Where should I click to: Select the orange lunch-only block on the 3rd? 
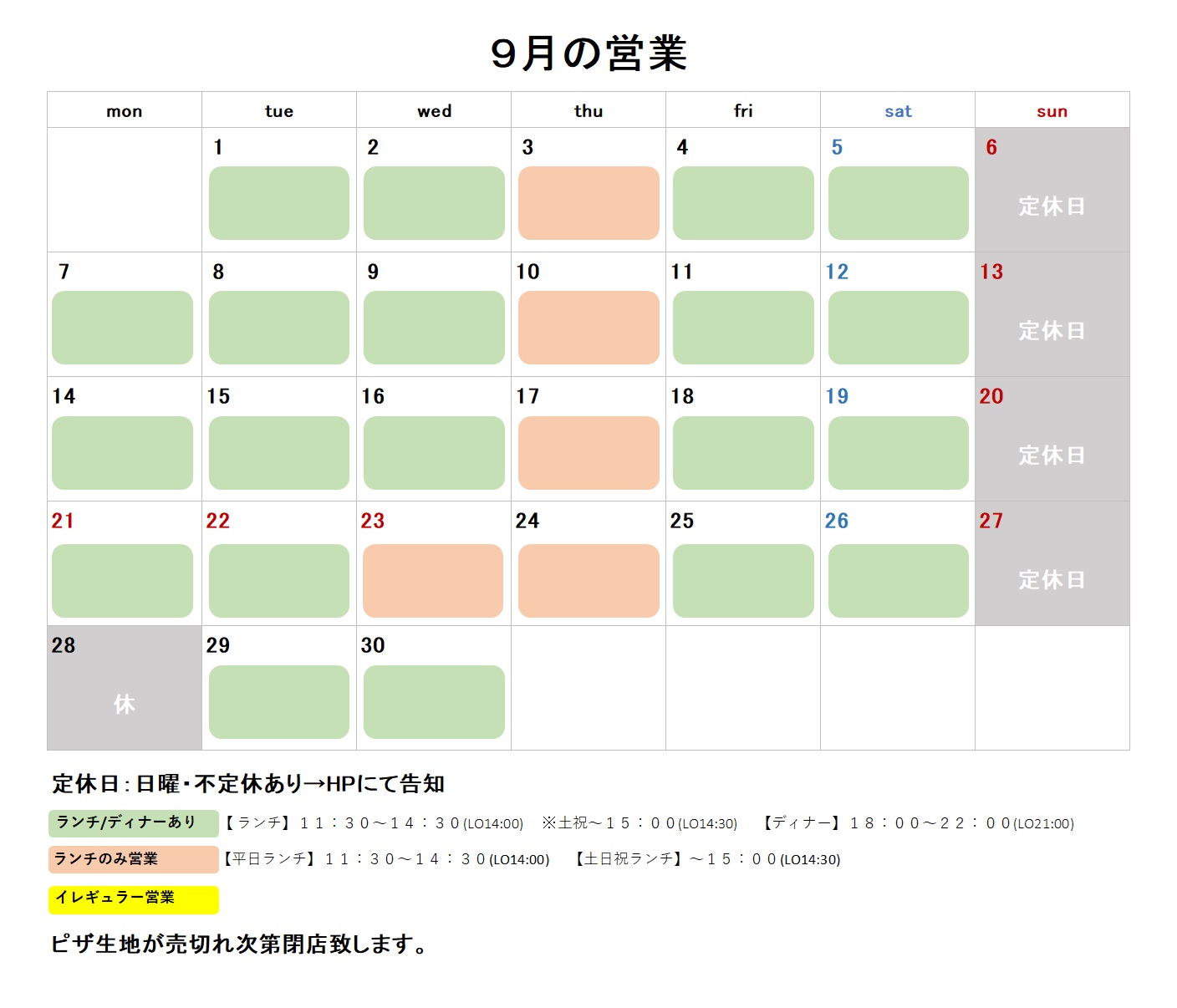588,203
